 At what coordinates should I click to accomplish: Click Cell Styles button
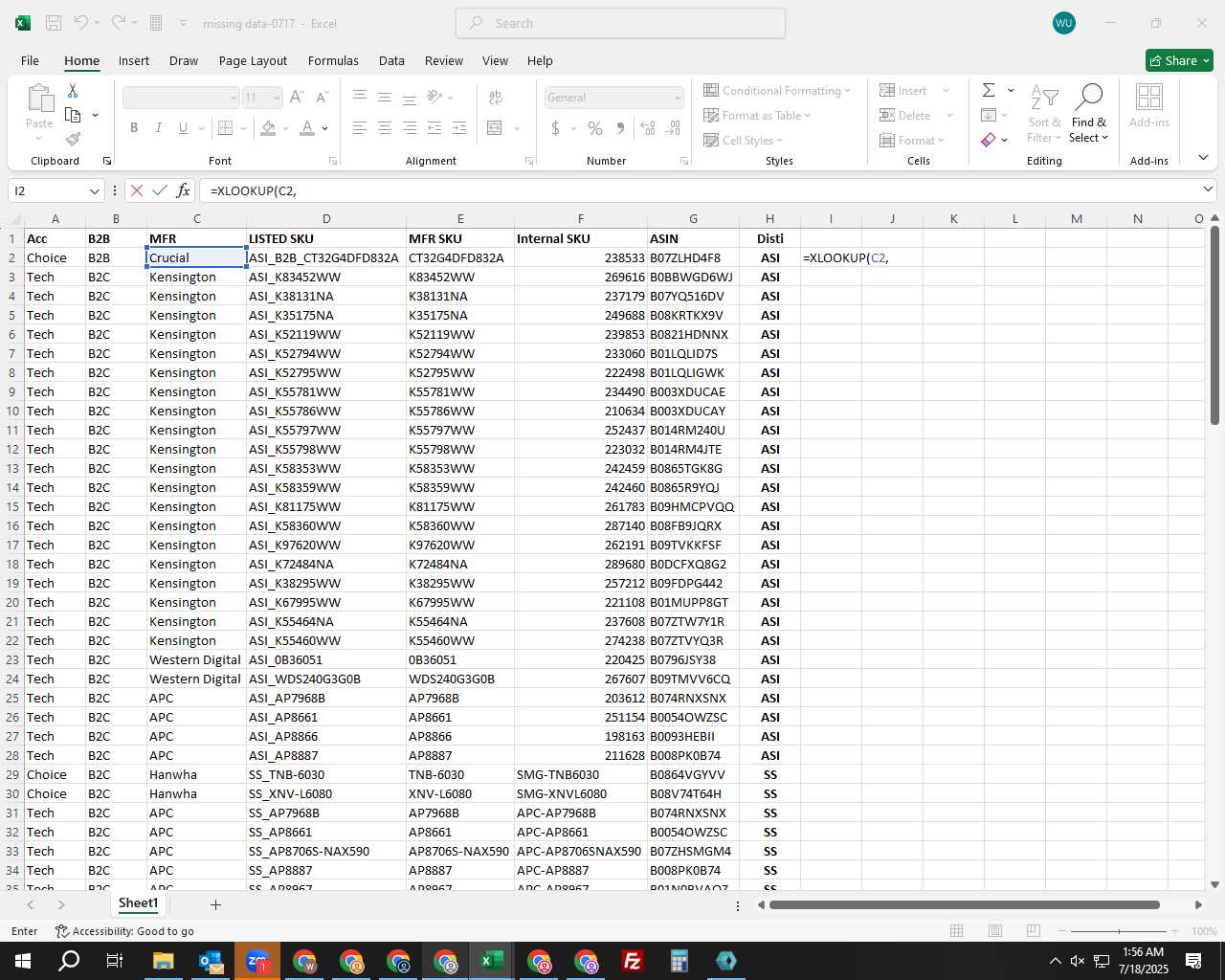(x=744, y=140)
